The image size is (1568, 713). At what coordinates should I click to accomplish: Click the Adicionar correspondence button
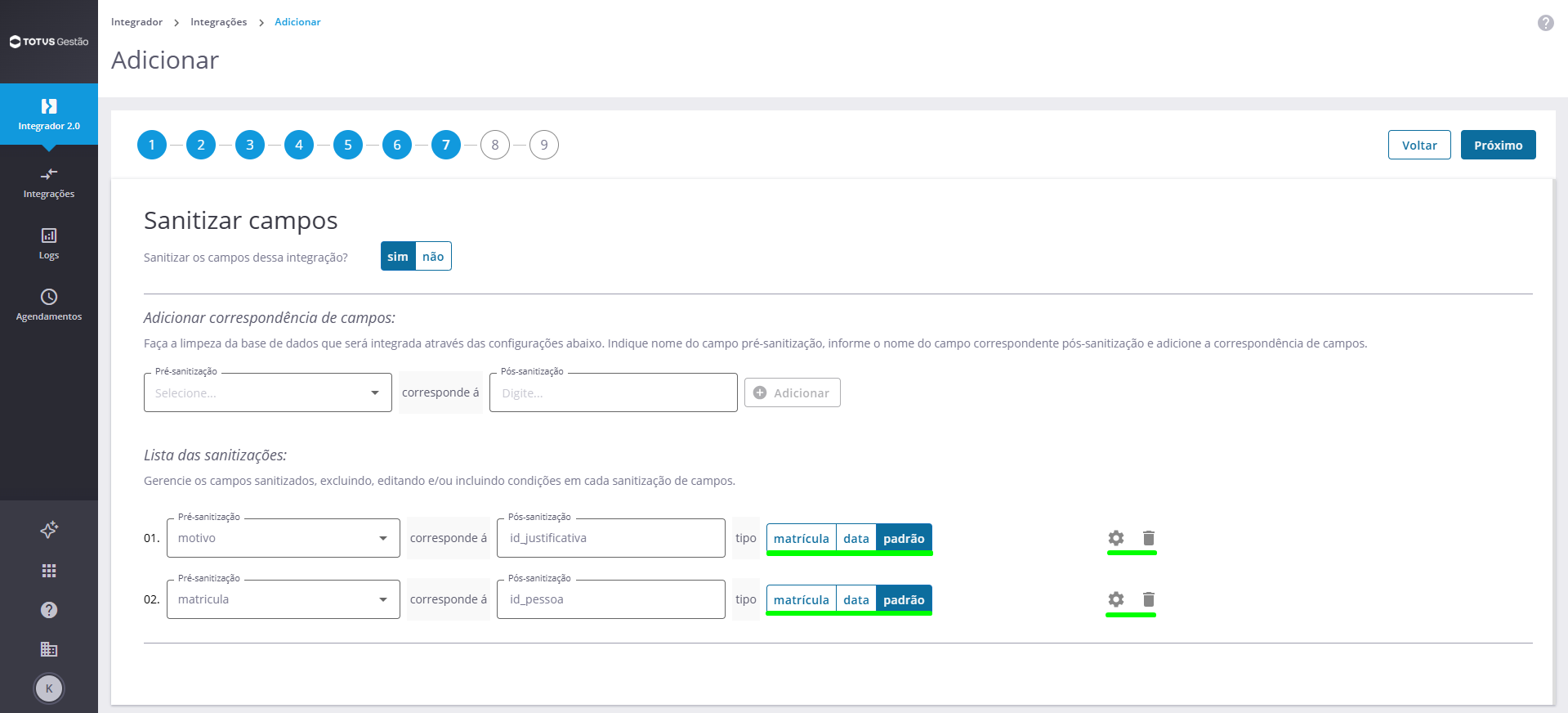coord(793,392)
